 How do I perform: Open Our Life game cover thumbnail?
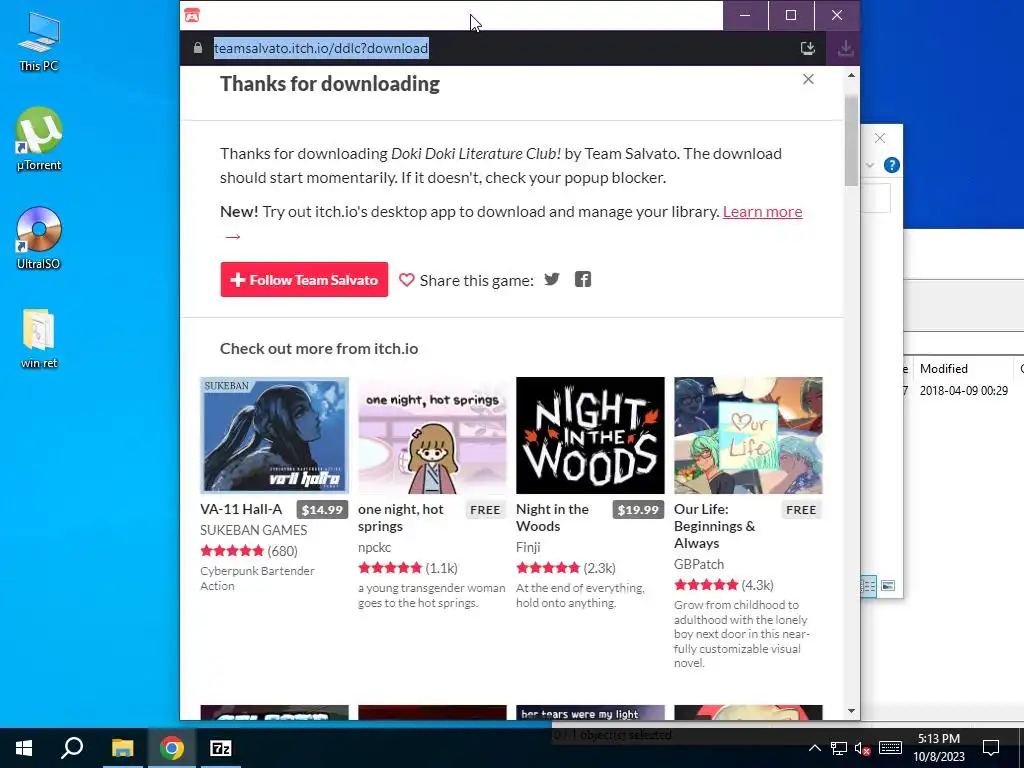pyautogui.click(x=748, y=435)
